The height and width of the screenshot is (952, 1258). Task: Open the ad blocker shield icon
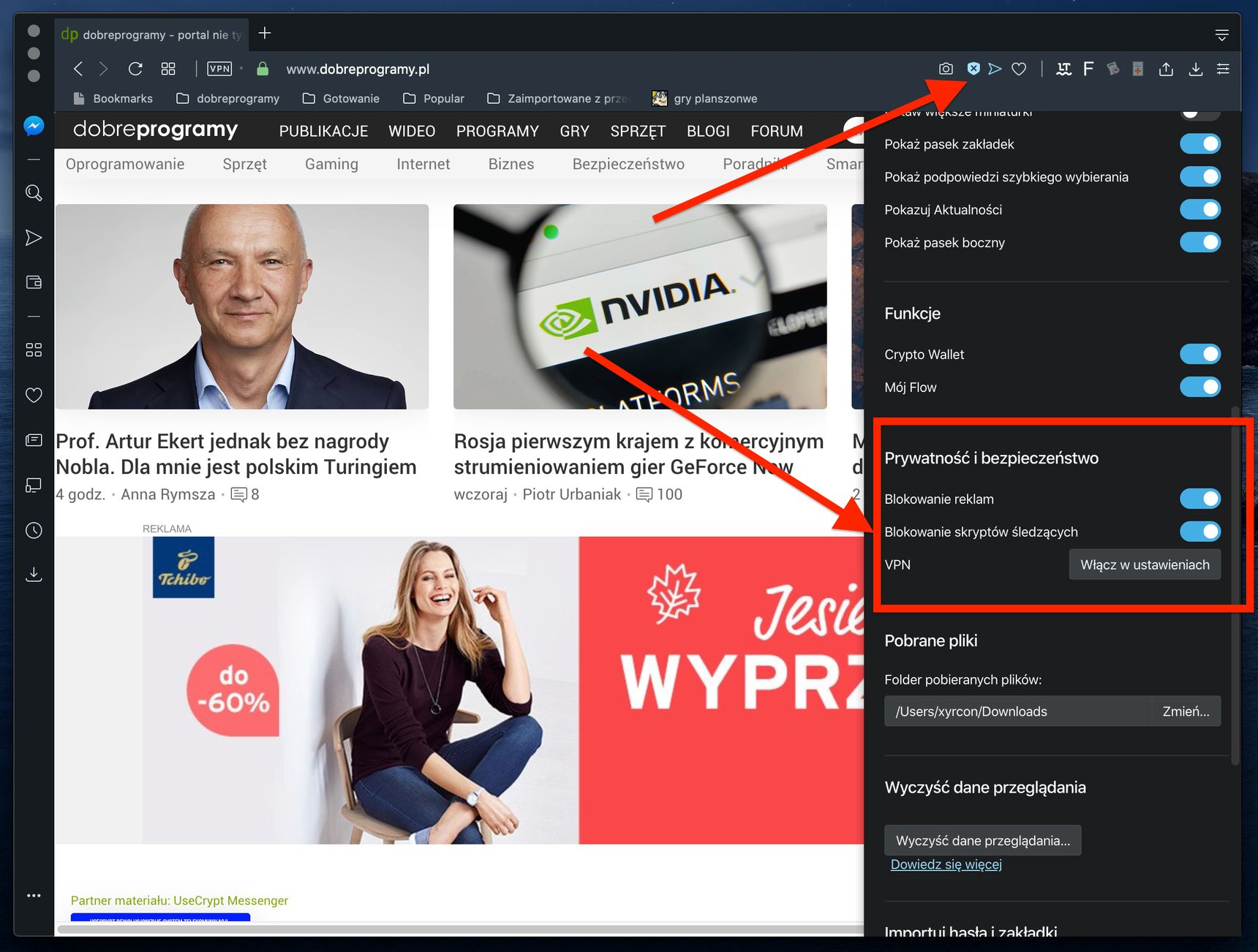[x=973, y=68]
